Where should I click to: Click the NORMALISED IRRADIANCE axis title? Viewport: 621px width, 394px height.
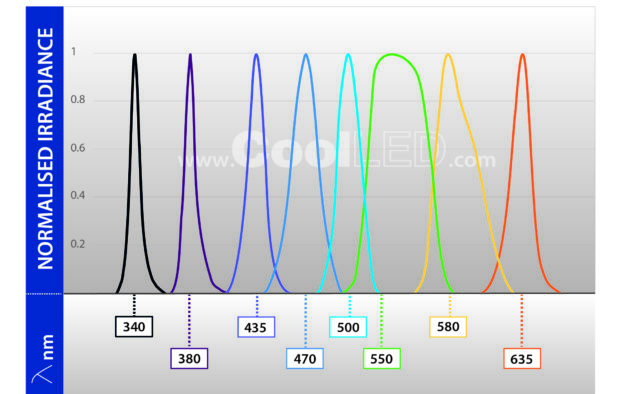tap(45, 149)
